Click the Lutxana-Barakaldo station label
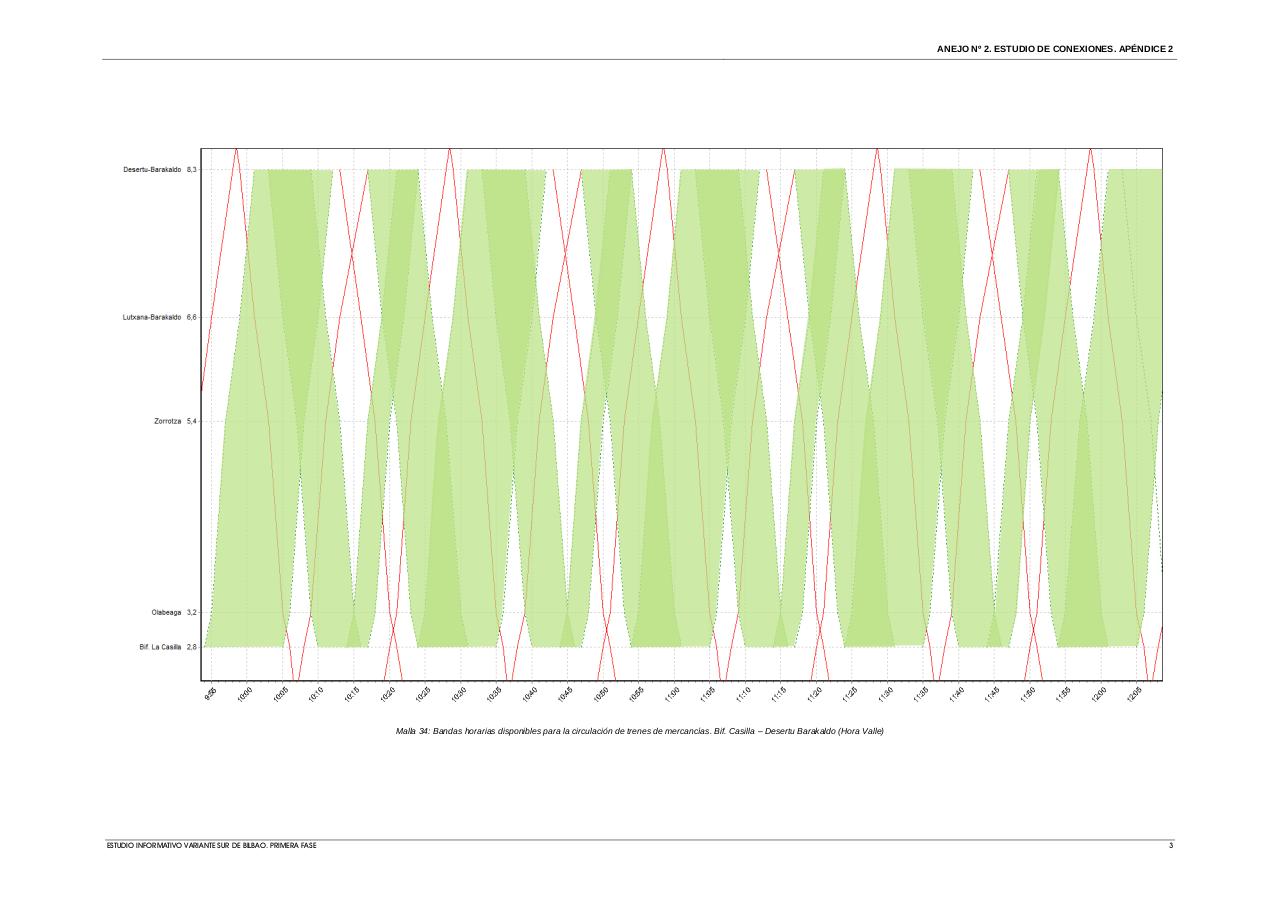1281x906 pixels. pyautogui.click(x=152, y=317)
